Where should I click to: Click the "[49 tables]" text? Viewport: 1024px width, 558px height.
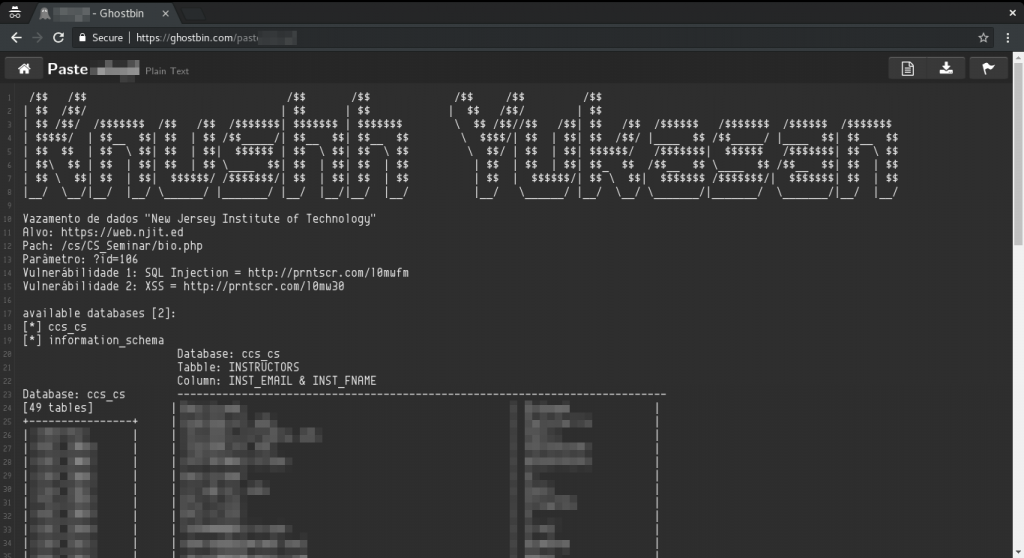57,408
